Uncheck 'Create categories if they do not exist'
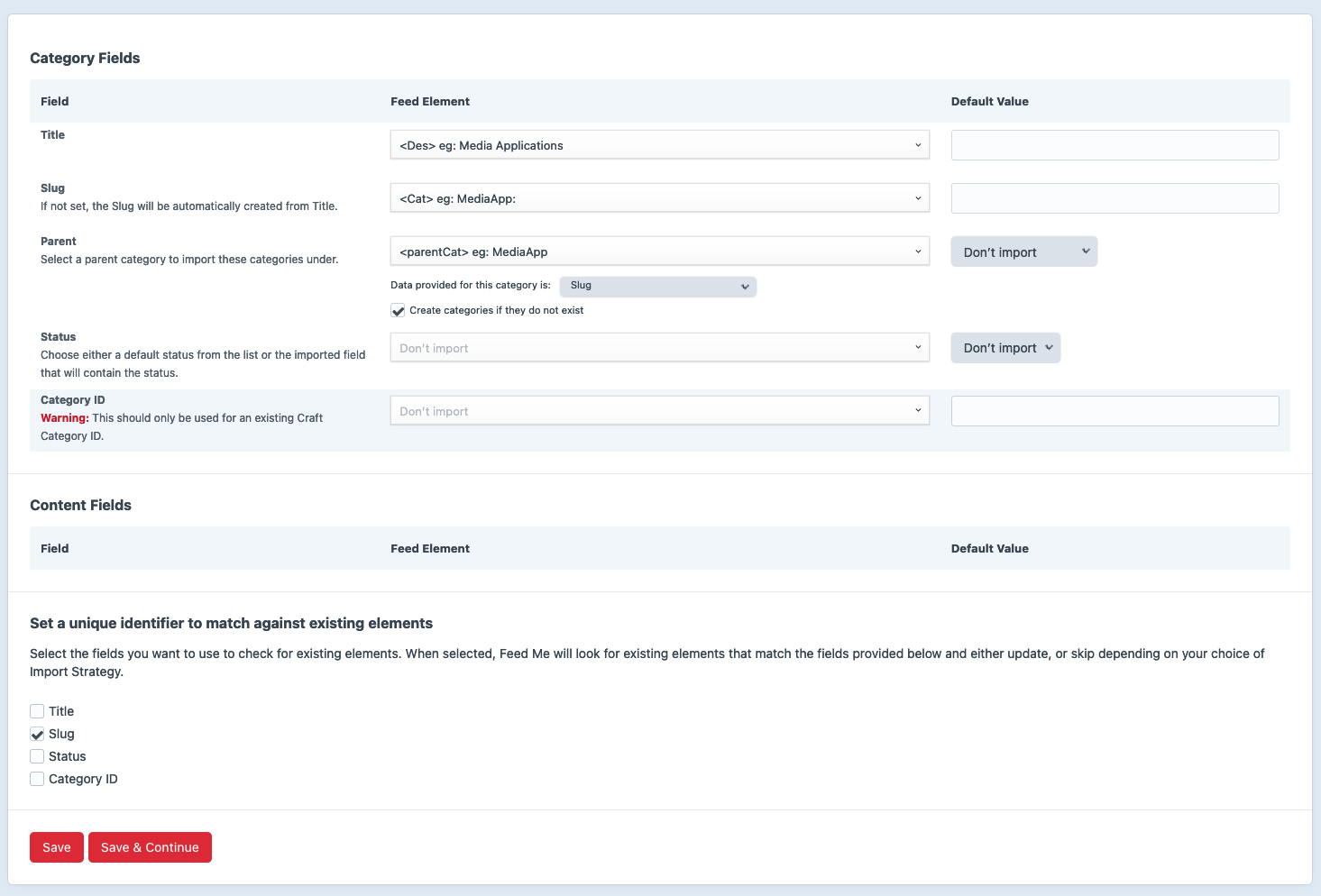This screenshot has height=896, width=1321. click(x=398, y=310)
